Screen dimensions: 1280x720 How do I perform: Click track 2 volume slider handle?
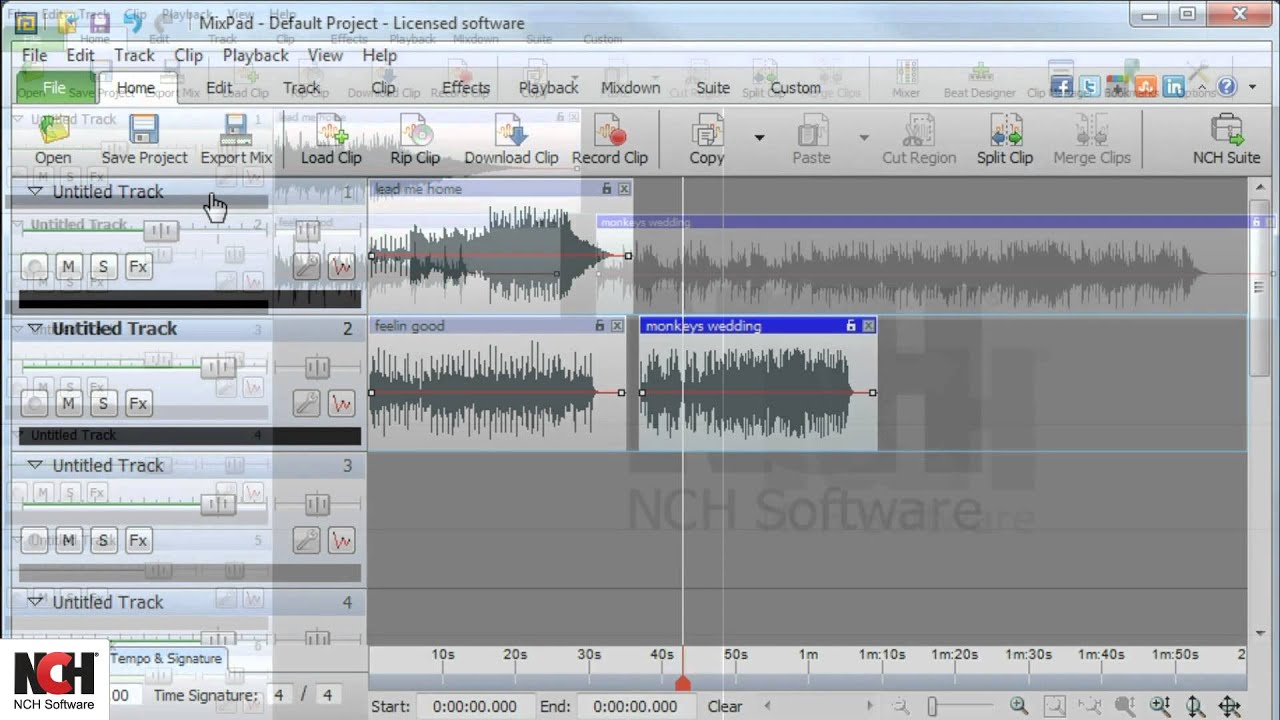point(218,368)
